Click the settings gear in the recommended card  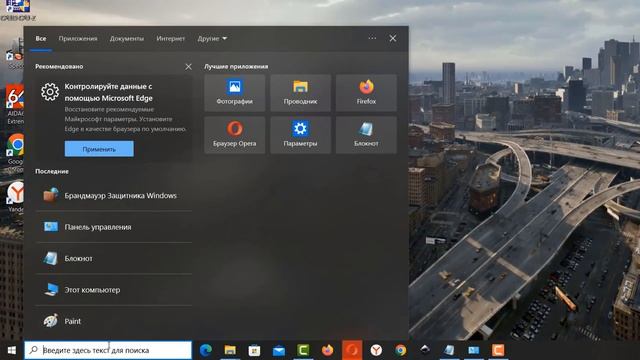click(50, 92)
